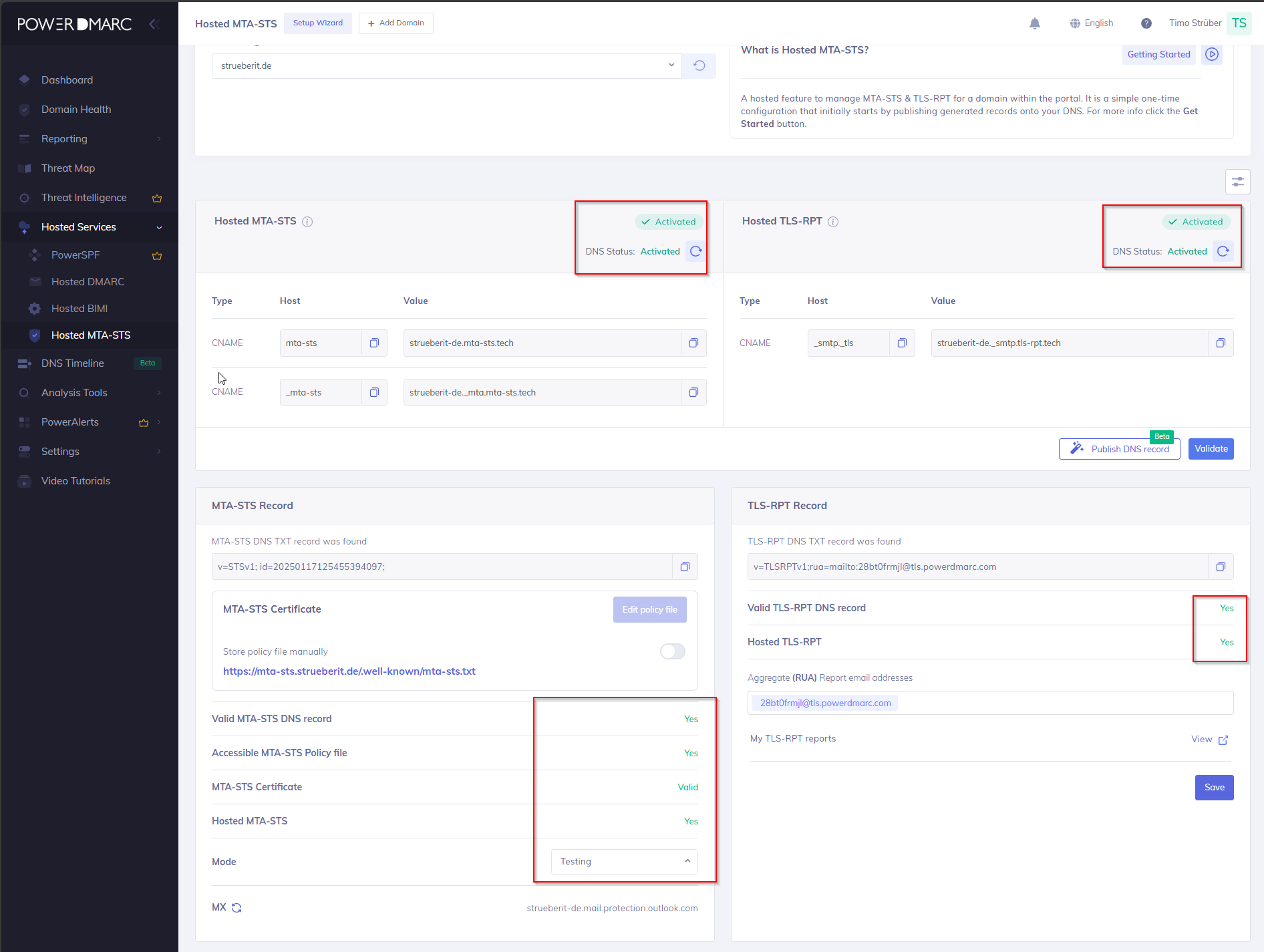1264x952 pixels.
Task: Go to Domain Health page
Action: point(76,110)
